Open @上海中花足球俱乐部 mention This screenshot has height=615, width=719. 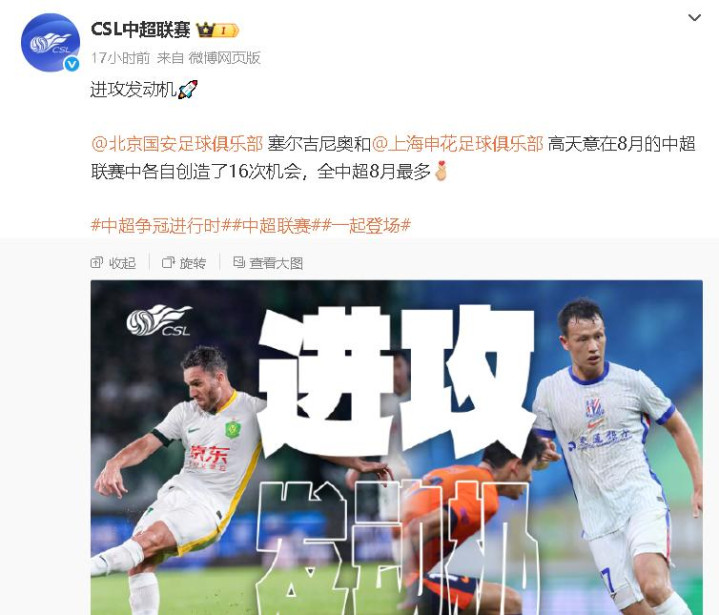(457, 144)
